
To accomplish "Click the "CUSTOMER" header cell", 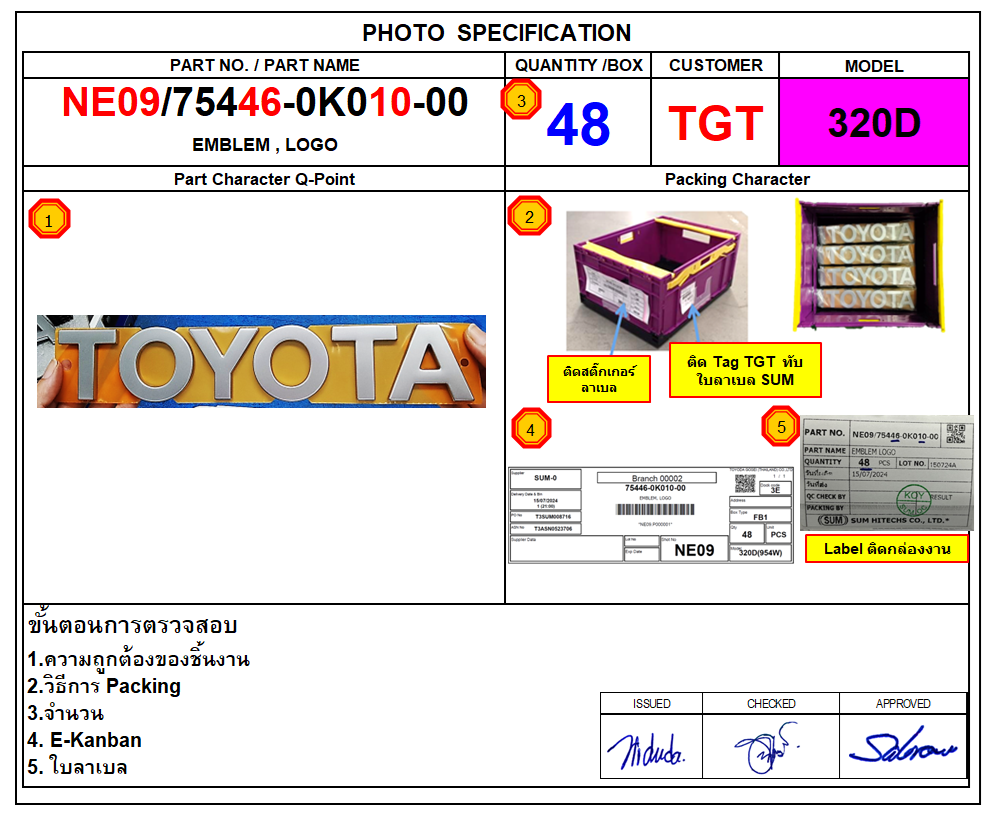I will coord(715,65).
